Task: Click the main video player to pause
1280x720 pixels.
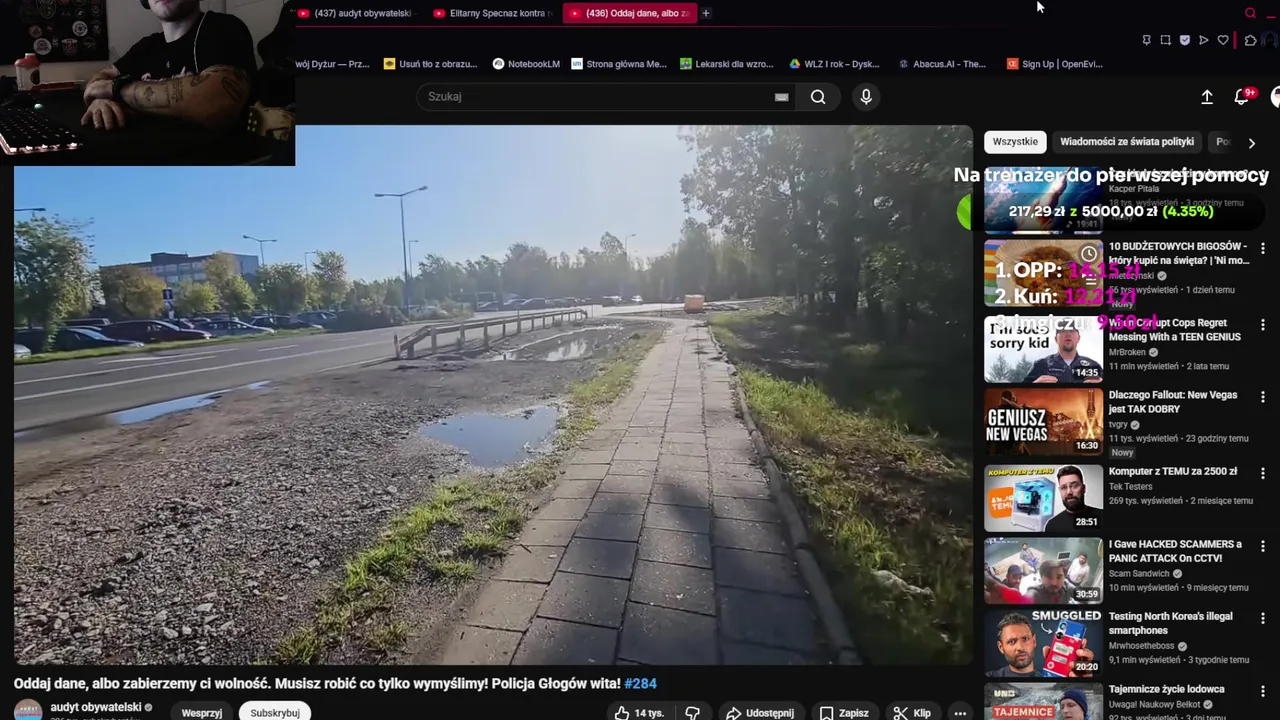Action: [493, 395]
